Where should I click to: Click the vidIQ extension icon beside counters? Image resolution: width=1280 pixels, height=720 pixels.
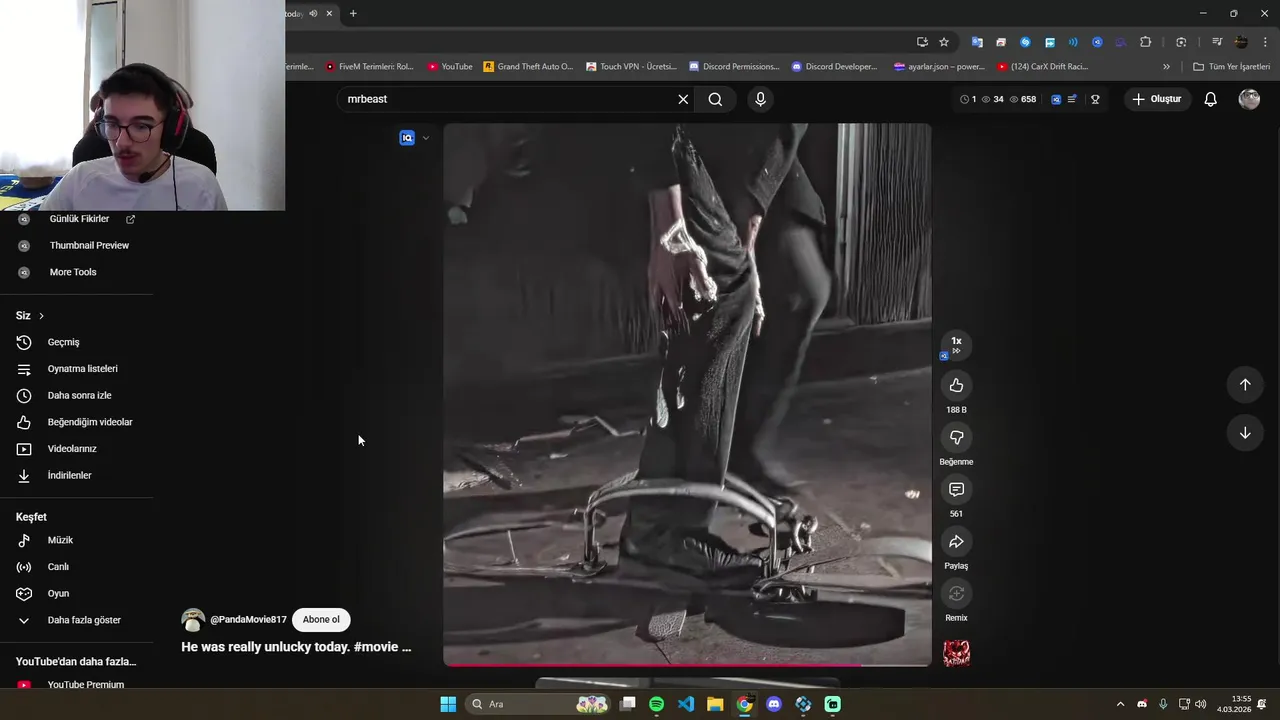click(x=1056, y=99)
